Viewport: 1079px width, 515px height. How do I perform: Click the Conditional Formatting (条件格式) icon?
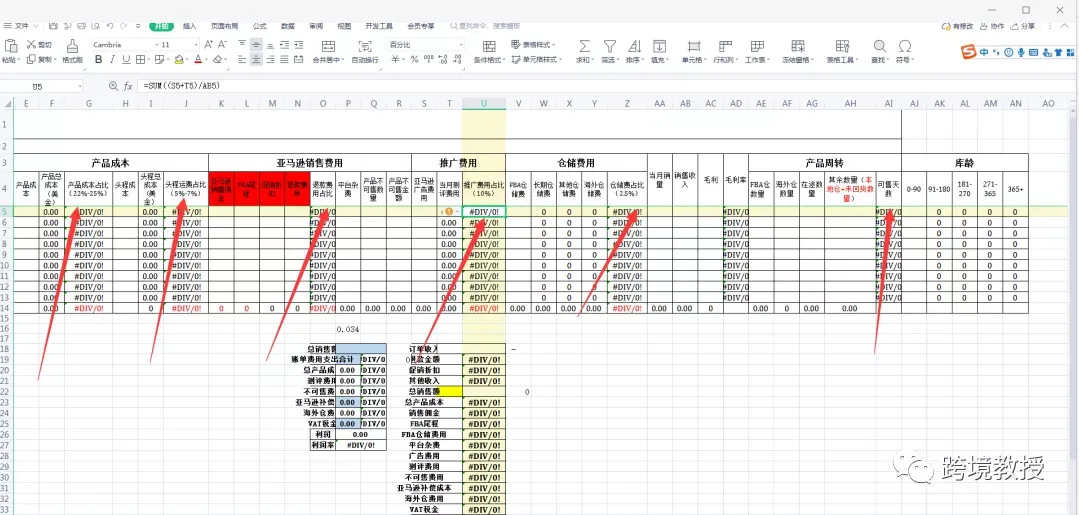click(489, 46)
